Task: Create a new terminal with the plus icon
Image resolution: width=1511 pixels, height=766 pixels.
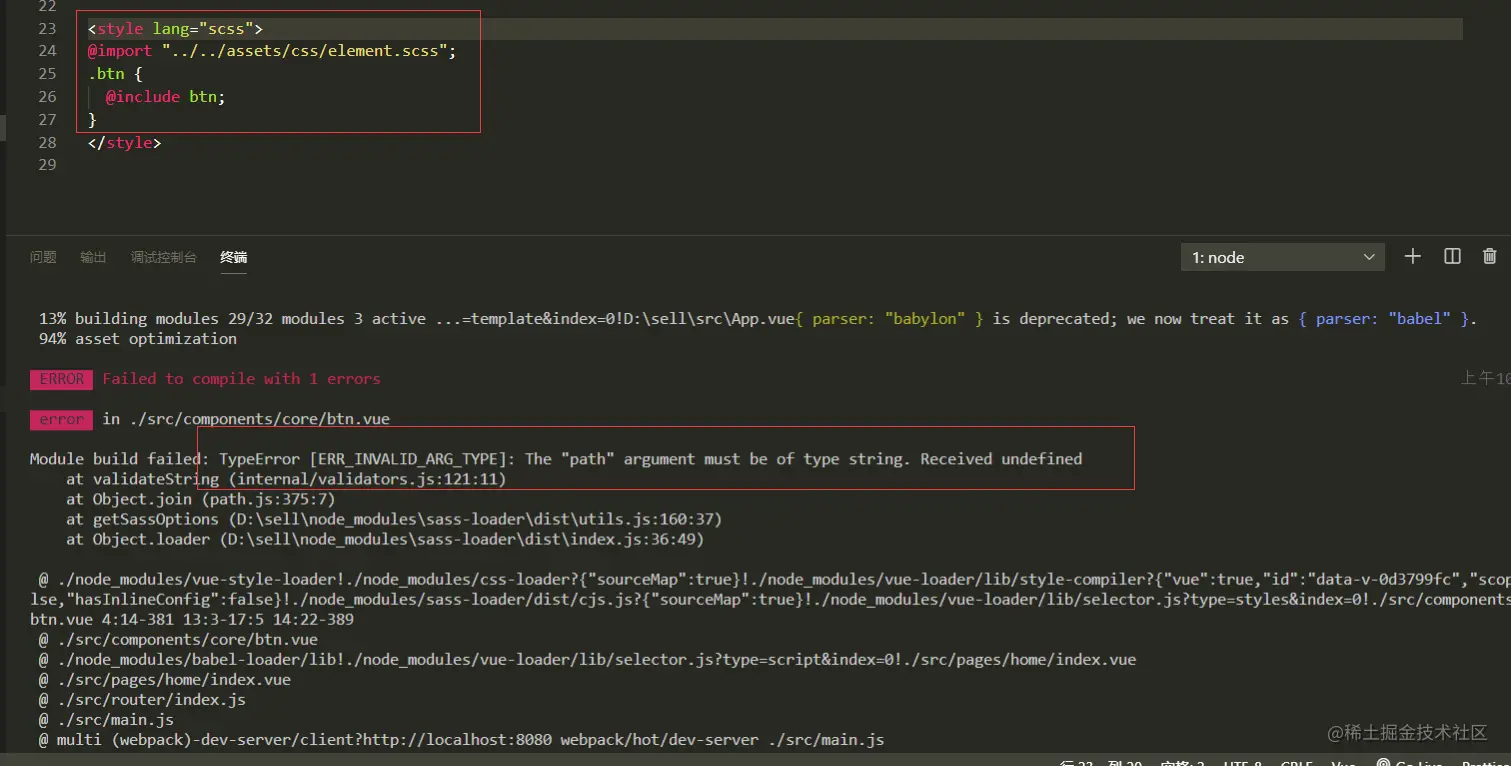Action: click(x=1412, y=257)
